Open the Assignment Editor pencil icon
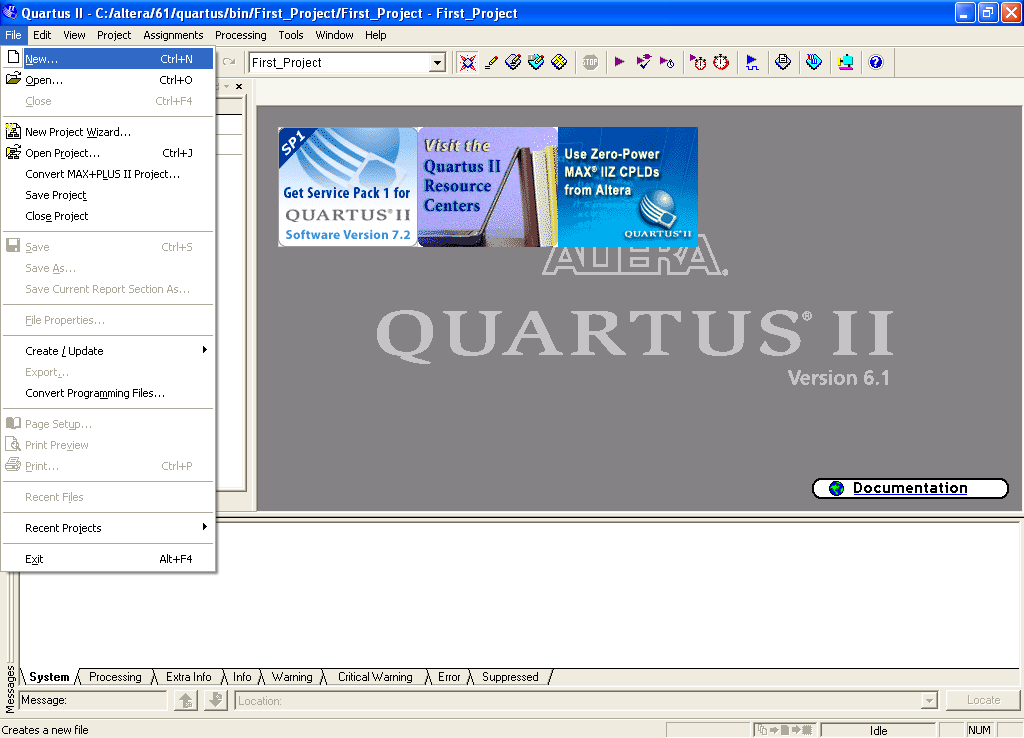Viewport: 1024px width, 738px height. click(490, 62)
